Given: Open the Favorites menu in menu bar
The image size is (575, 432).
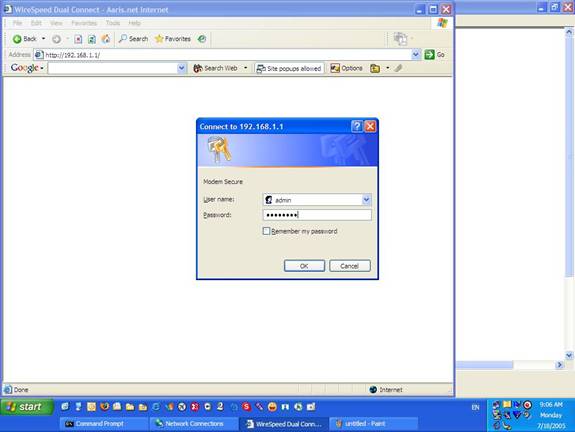Looking at the screenshot, I should (x=84, y=23).
